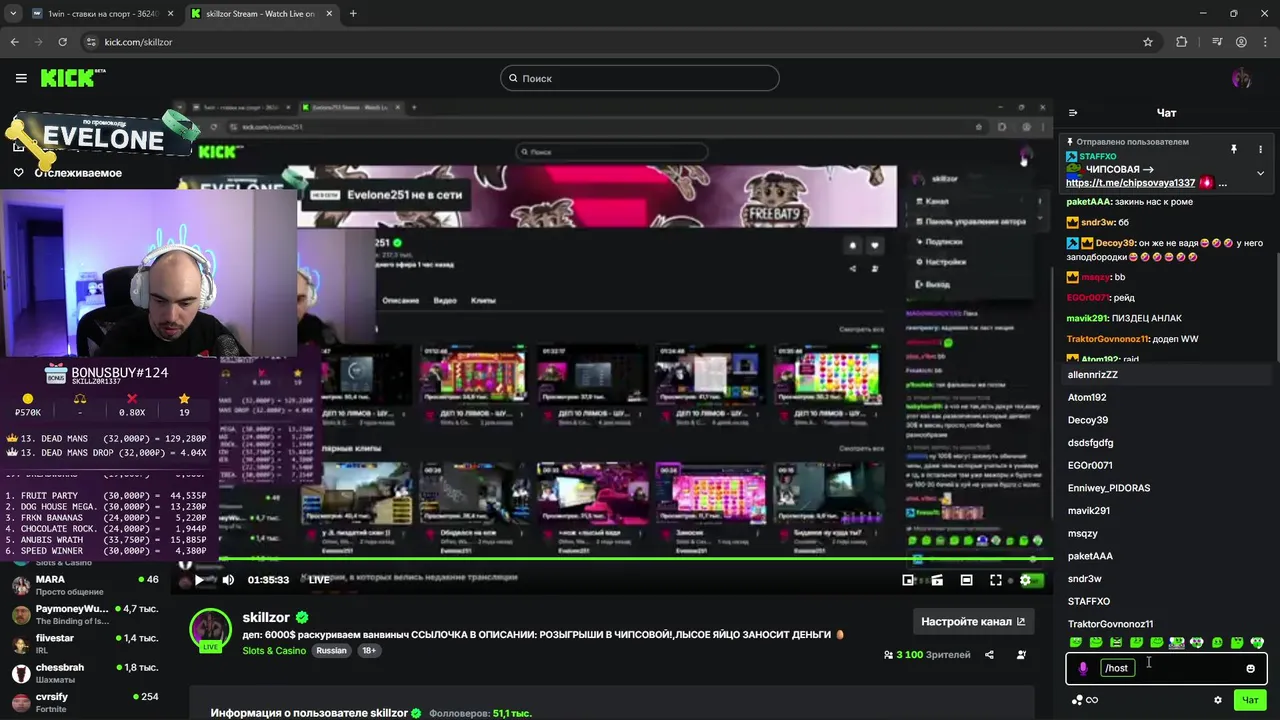
Task: Select msqzy from mention list
Action: [x=1166, y=533]
